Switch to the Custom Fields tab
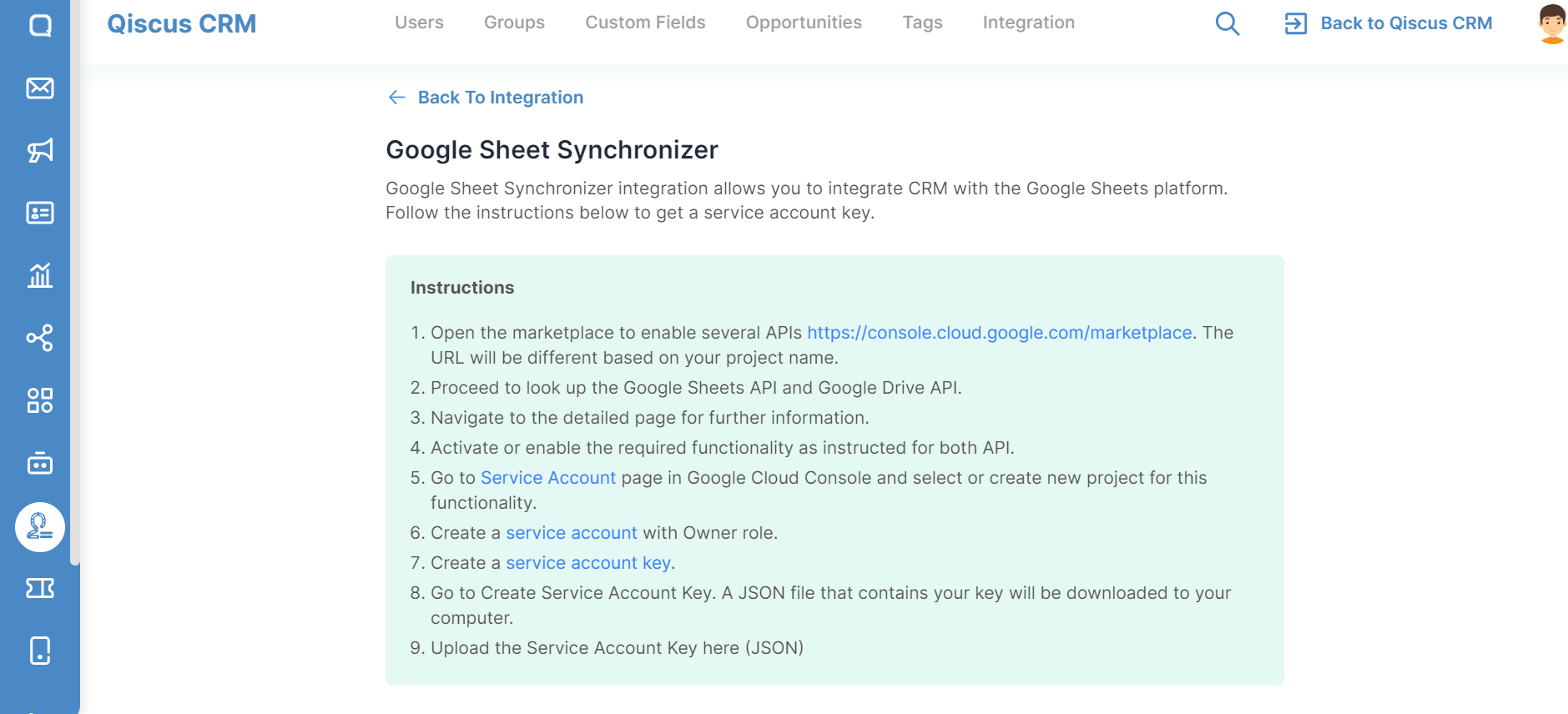1568x714 pixels. (x=645, y=23)
